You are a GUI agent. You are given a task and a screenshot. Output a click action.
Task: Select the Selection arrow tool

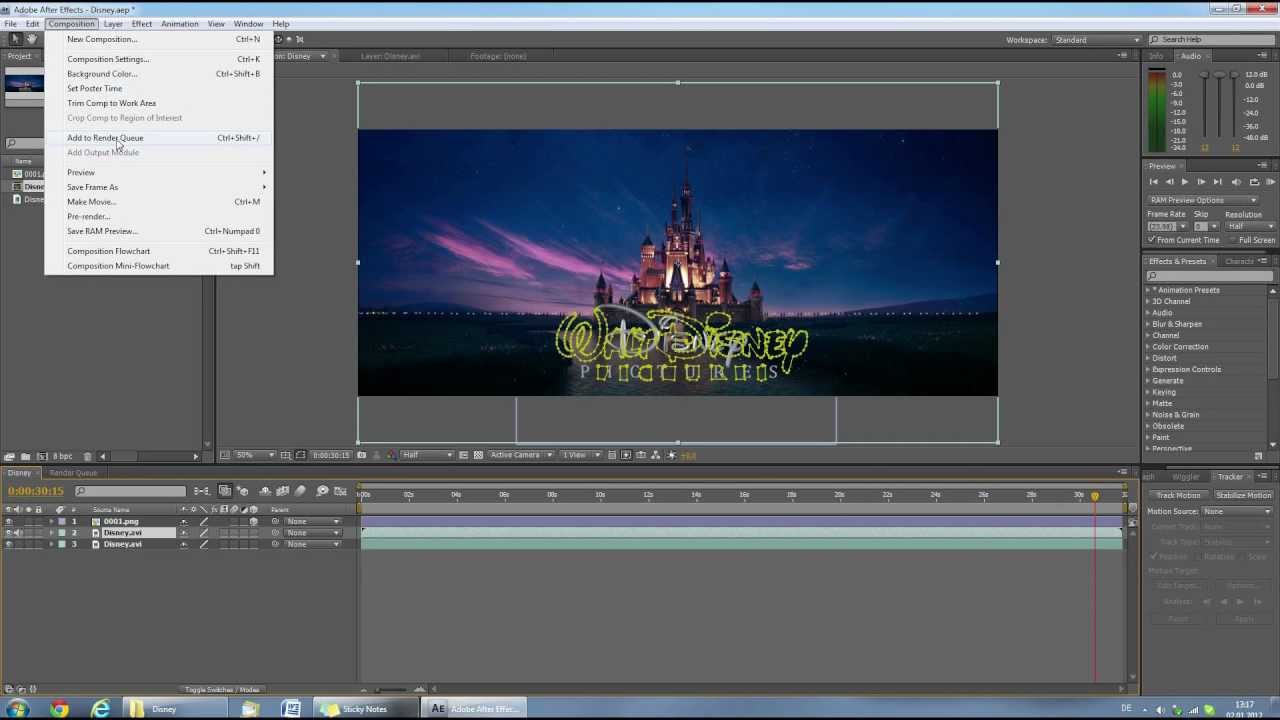[14, 39]
